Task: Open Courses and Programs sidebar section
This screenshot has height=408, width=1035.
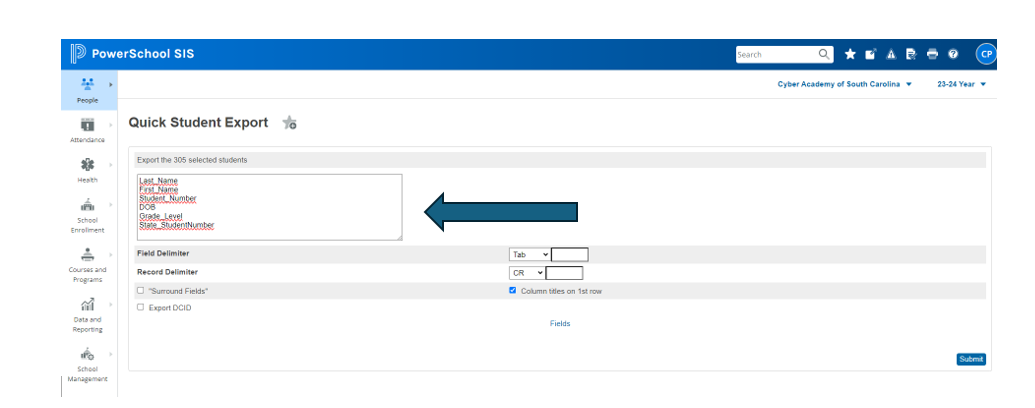Action: coord(88,265)
